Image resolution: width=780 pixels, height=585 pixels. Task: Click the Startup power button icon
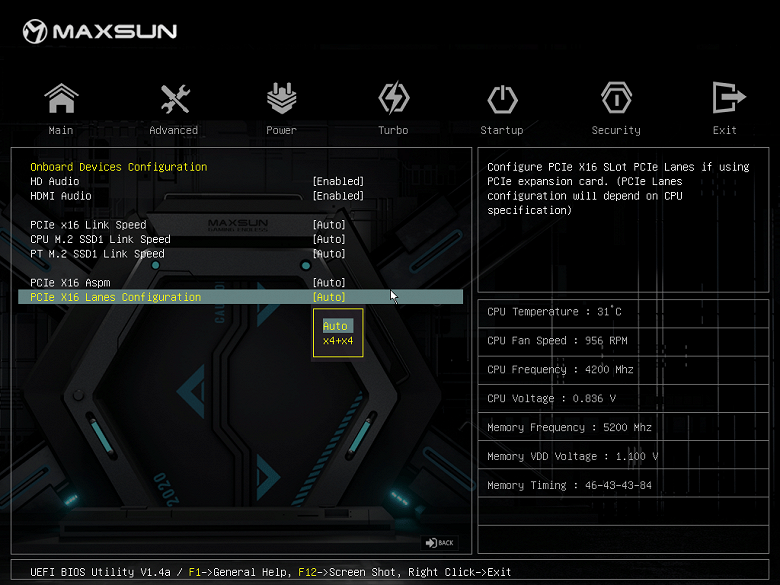coord(502,99)
